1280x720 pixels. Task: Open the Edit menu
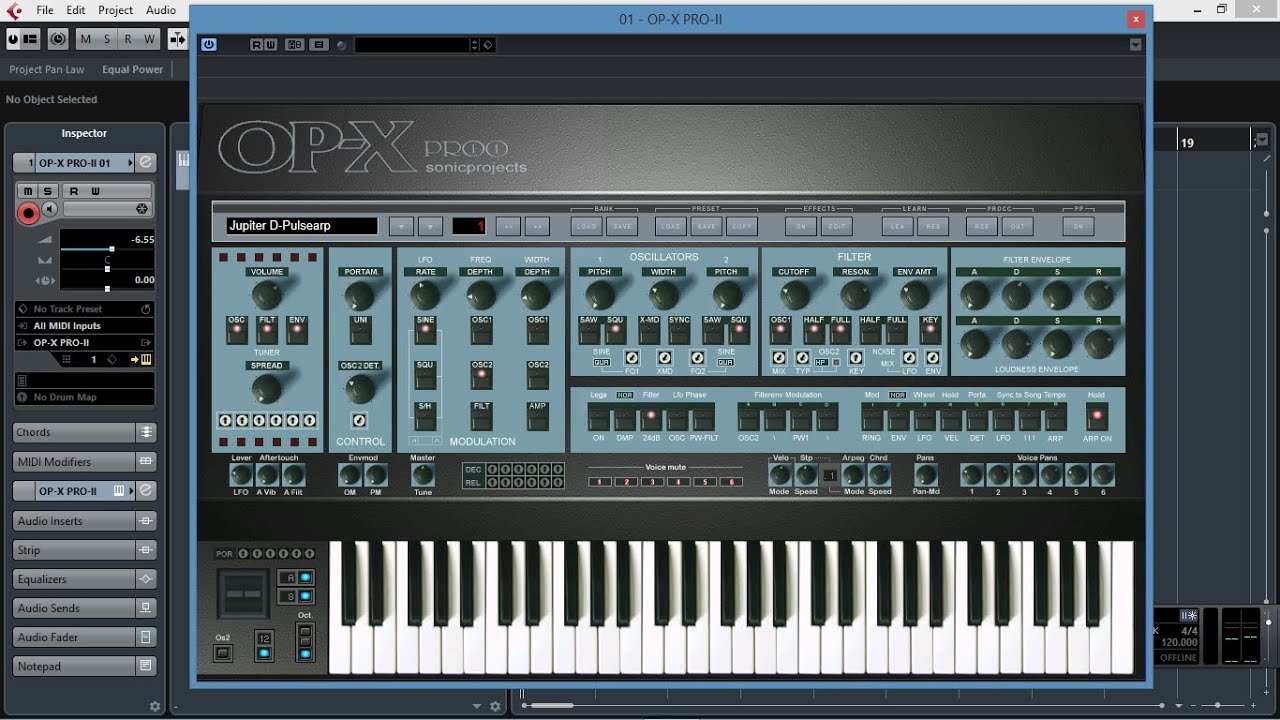[x=76, y=10]
